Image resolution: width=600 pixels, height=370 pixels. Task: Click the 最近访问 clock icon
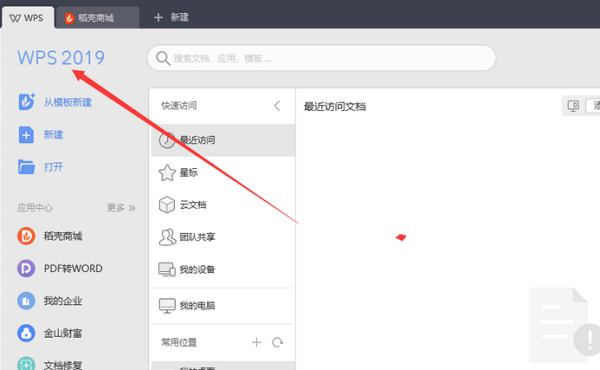167,140
